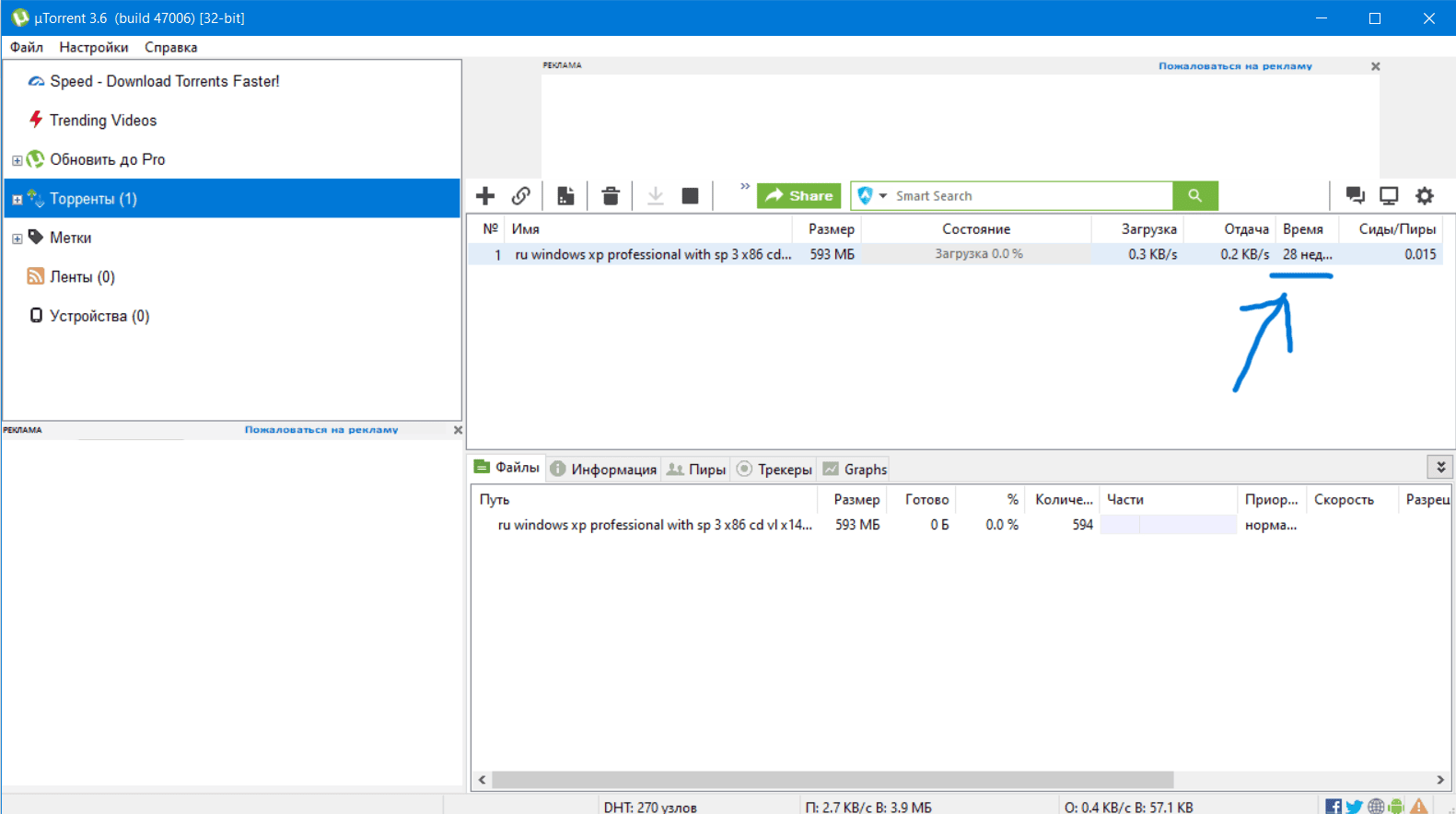Open the Настройки menu
1456x814 pixels.
pos(94,47)
